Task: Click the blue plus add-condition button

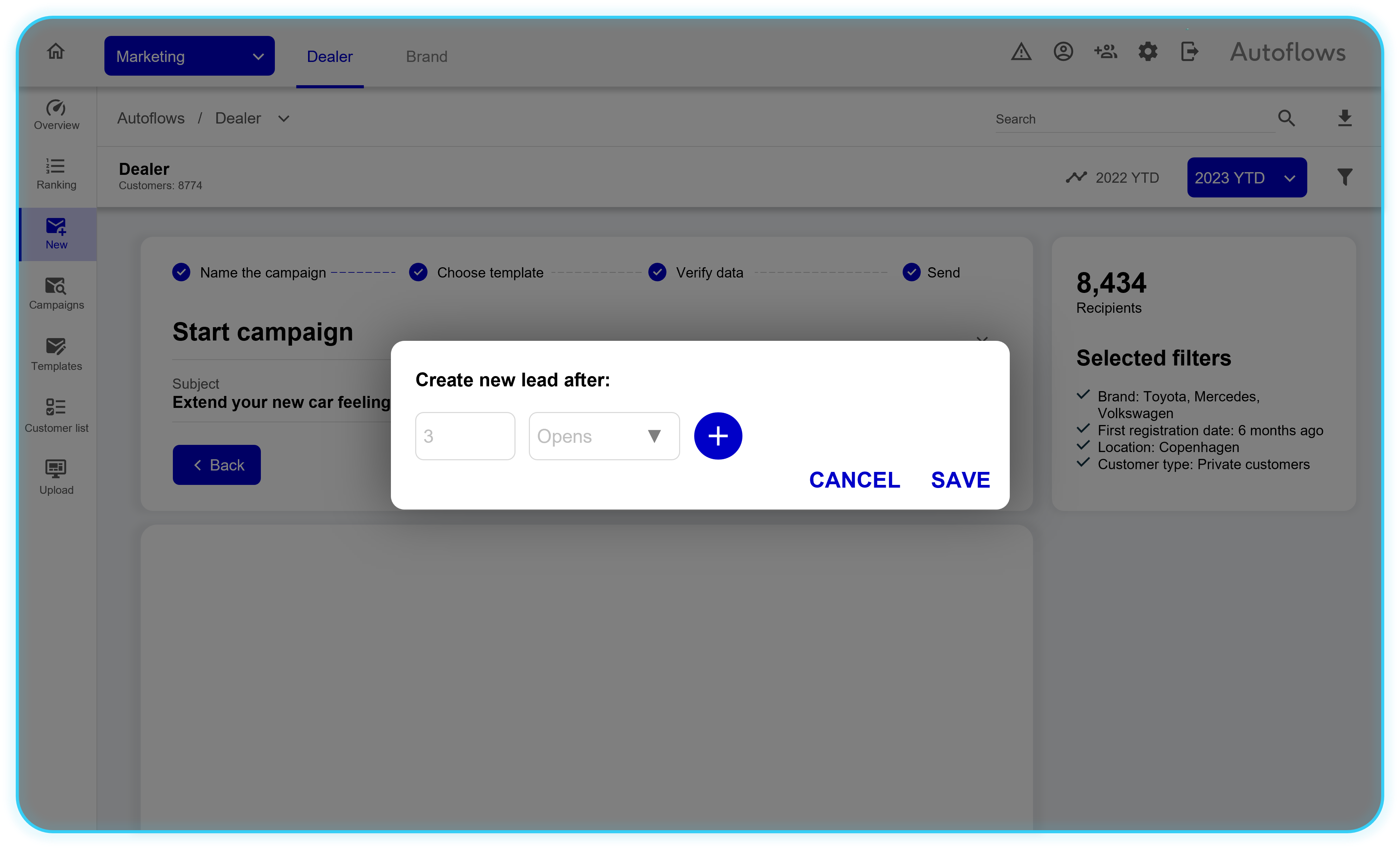Action: coord(718,436)
